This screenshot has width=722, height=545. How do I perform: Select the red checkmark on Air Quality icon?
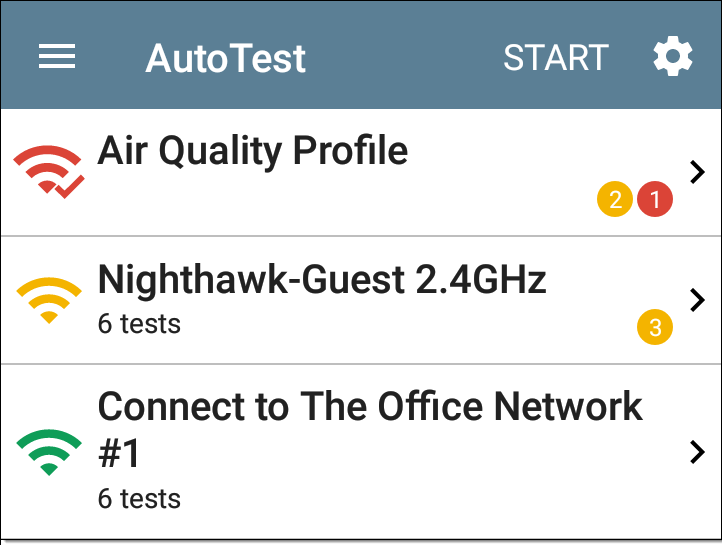click(x=70, y=187)
